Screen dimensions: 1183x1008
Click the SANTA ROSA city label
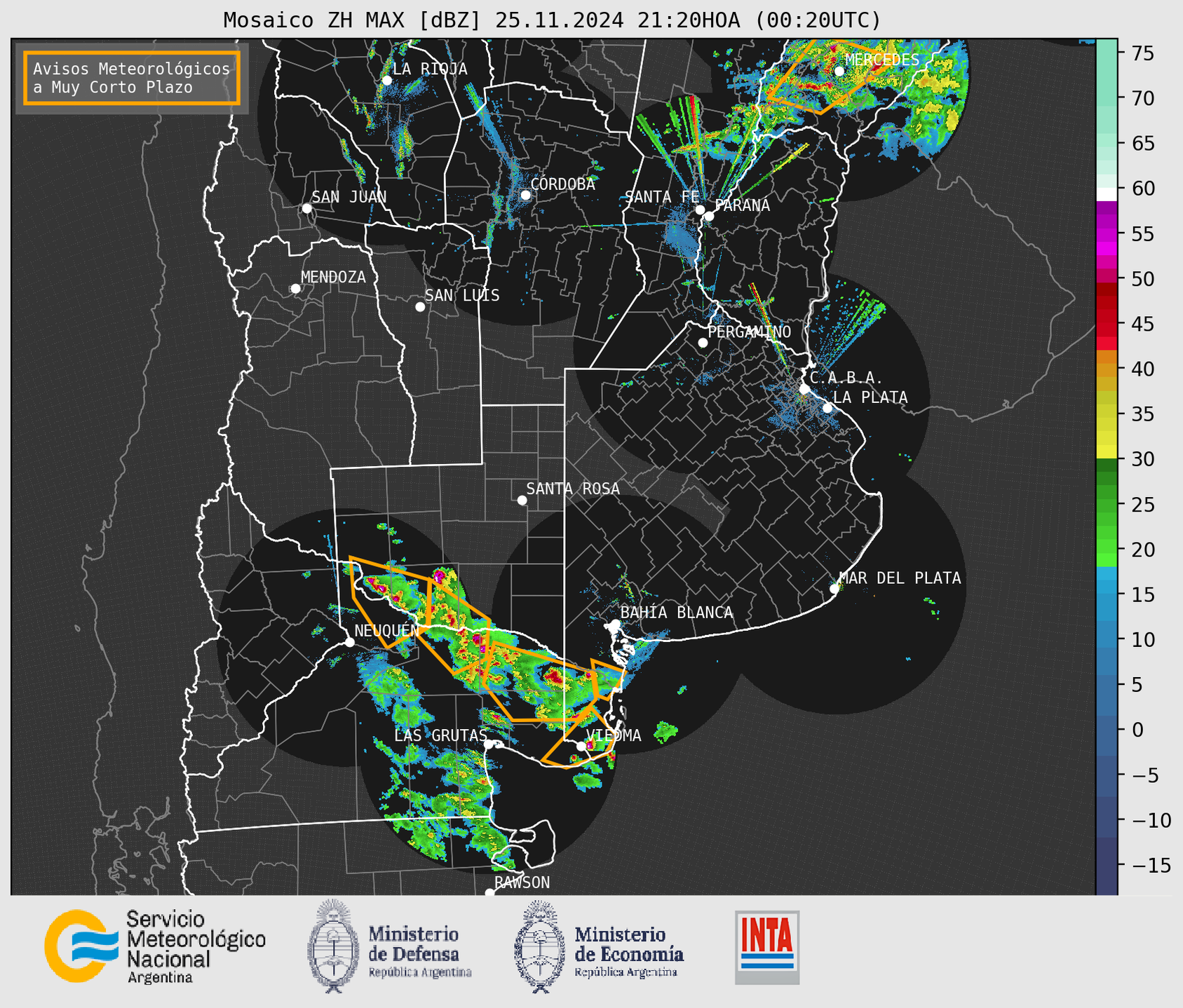[573, 489]
